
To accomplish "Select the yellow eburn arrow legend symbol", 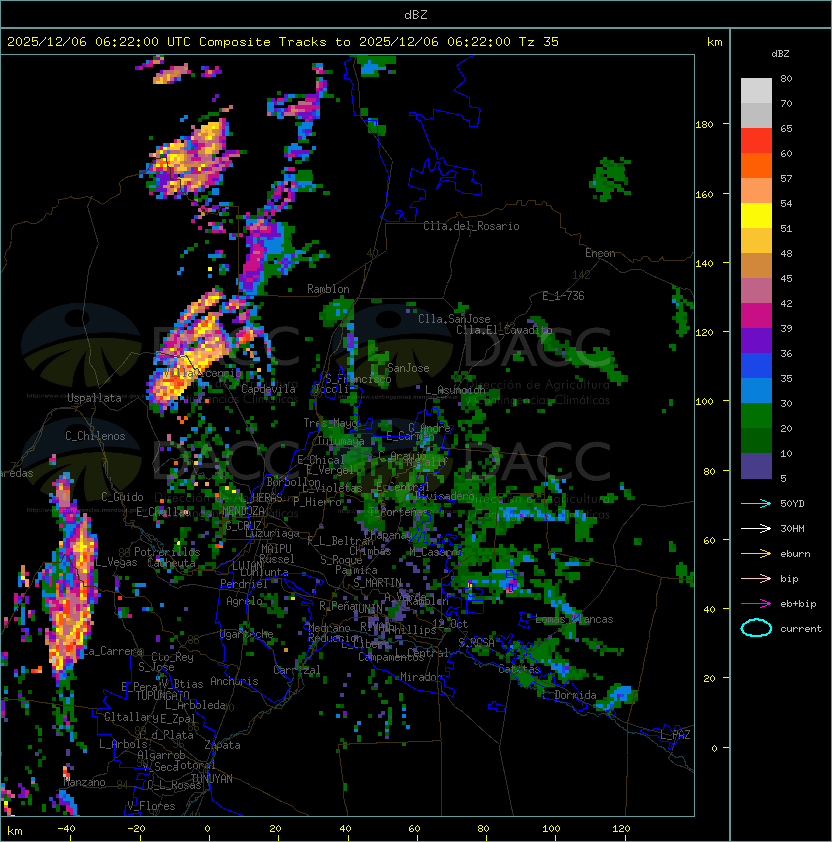I will (x=756, y=554).
